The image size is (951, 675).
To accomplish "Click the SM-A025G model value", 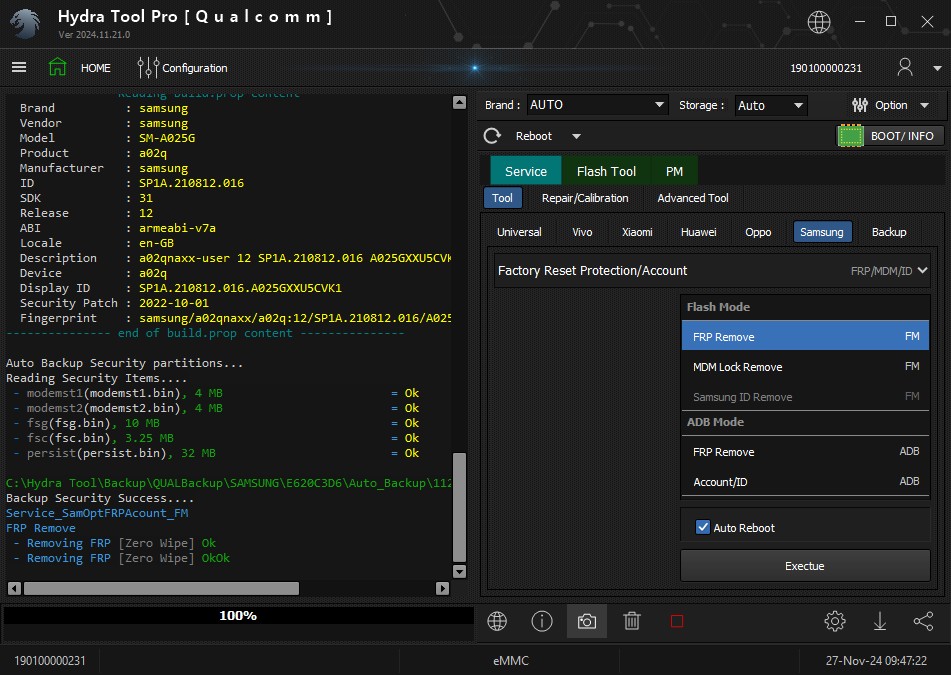I will (167, 138).
